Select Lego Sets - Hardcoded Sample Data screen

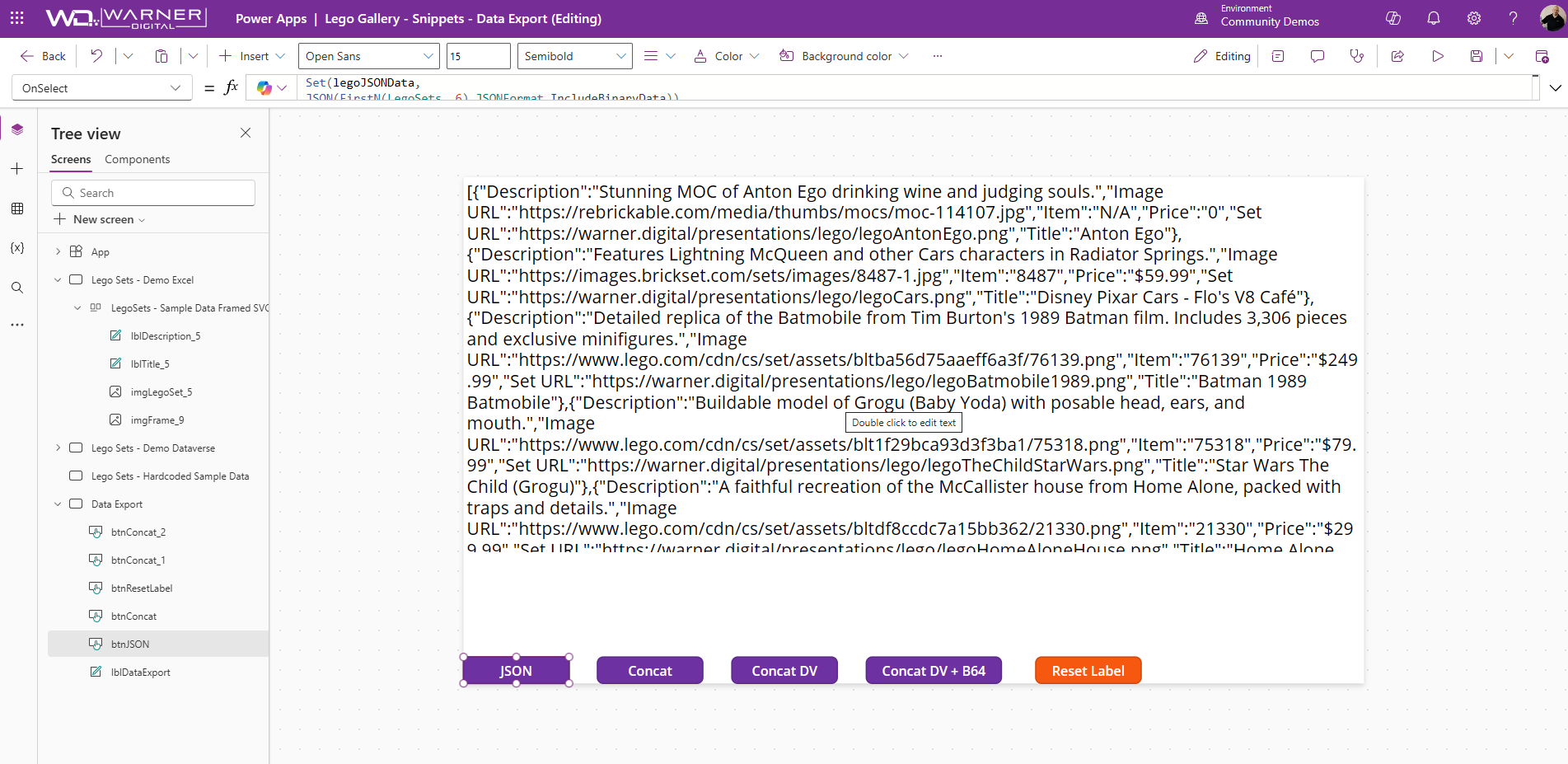[170, 476]
